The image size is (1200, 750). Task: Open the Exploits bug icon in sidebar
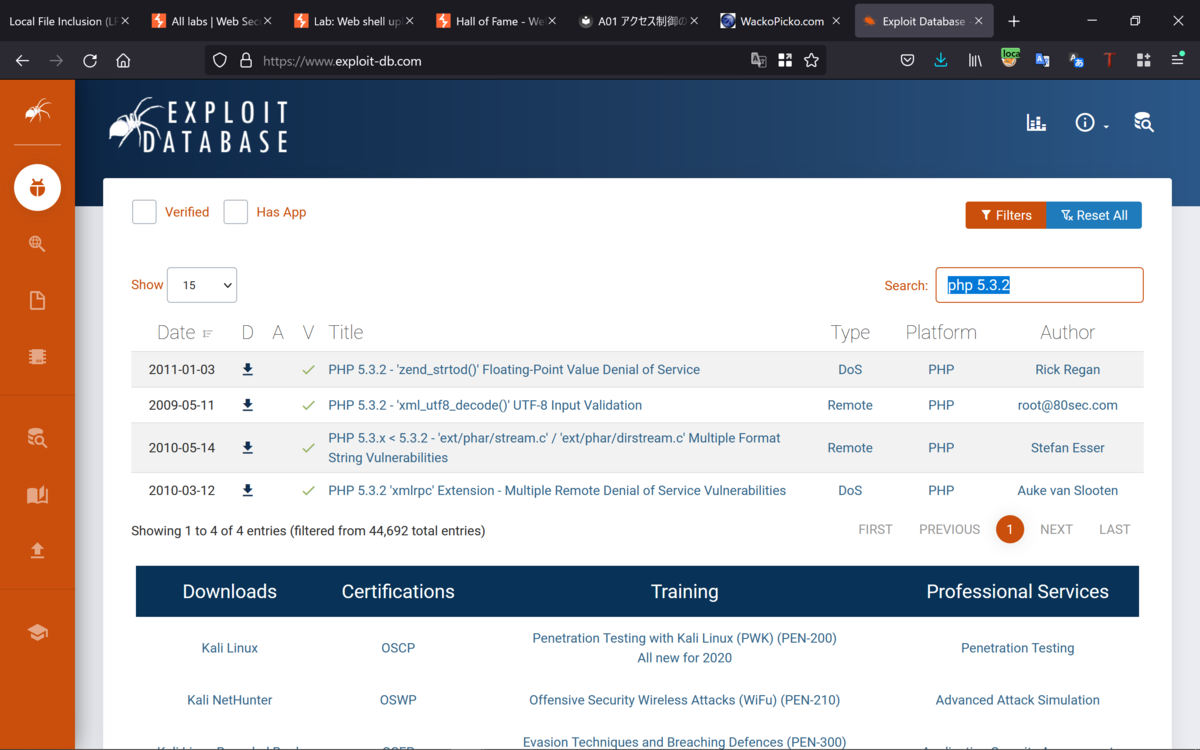(x=37, y=187)
